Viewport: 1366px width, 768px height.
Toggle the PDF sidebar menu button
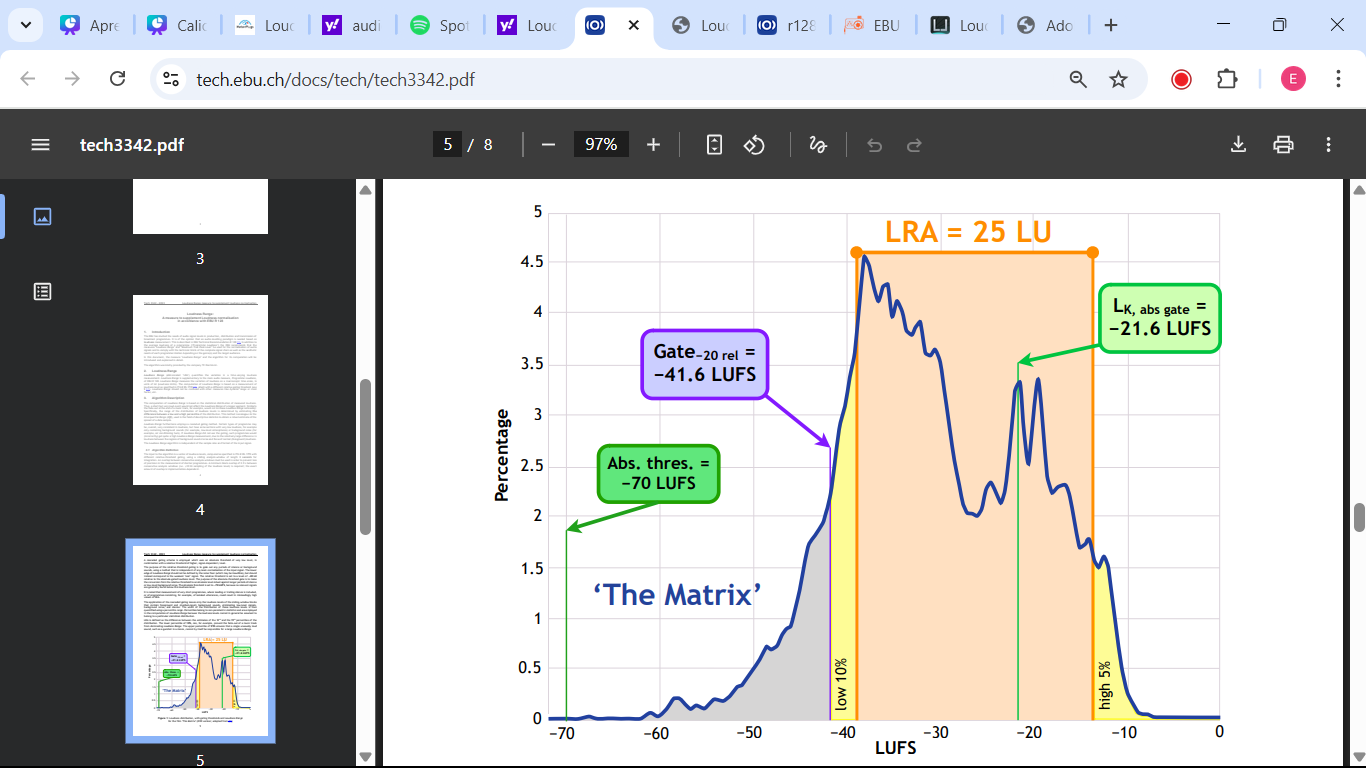pyautogui.click(x=40, y=145)
